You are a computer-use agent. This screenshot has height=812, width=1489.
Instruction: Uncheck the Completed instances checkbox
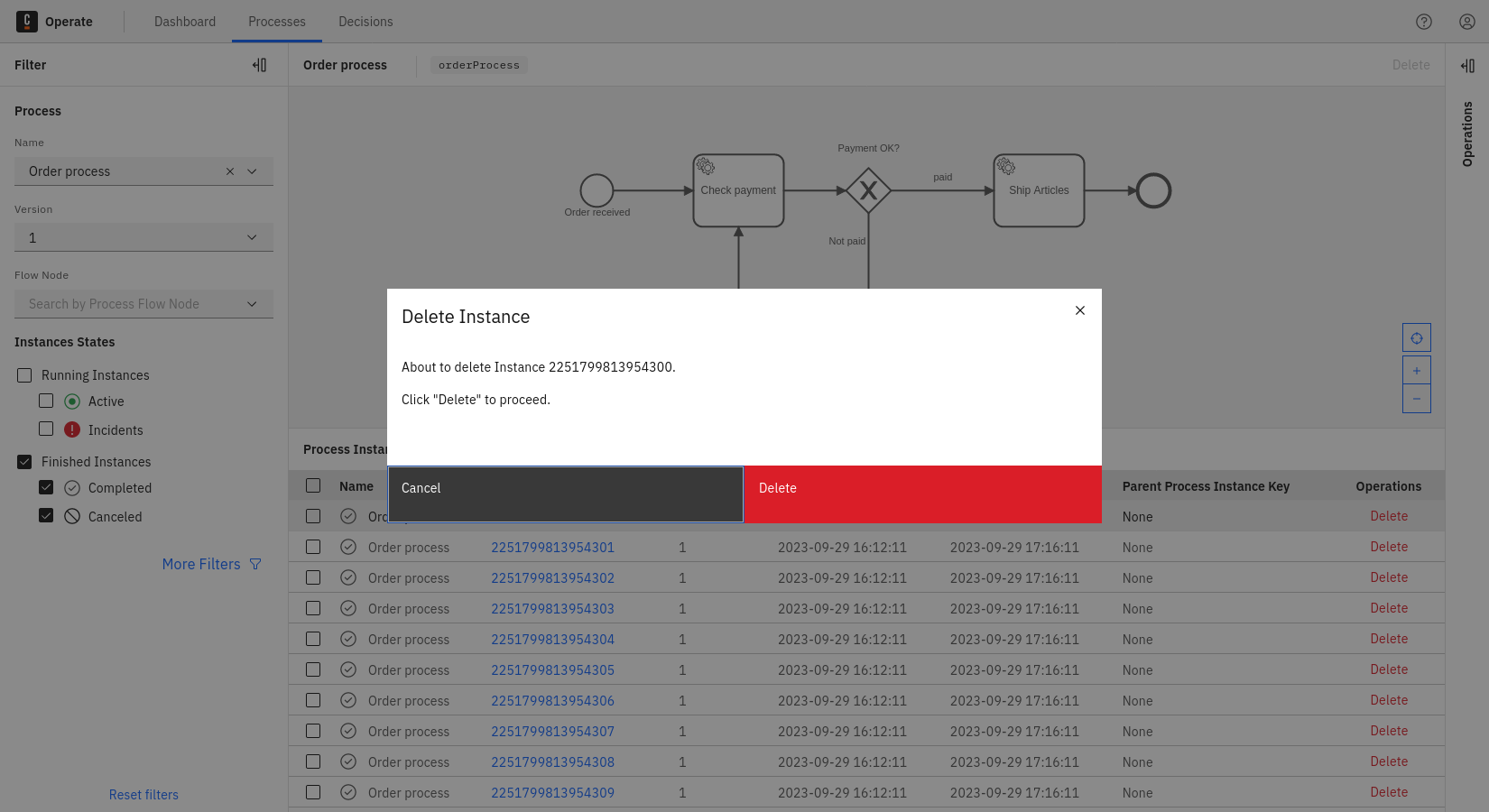46,487
